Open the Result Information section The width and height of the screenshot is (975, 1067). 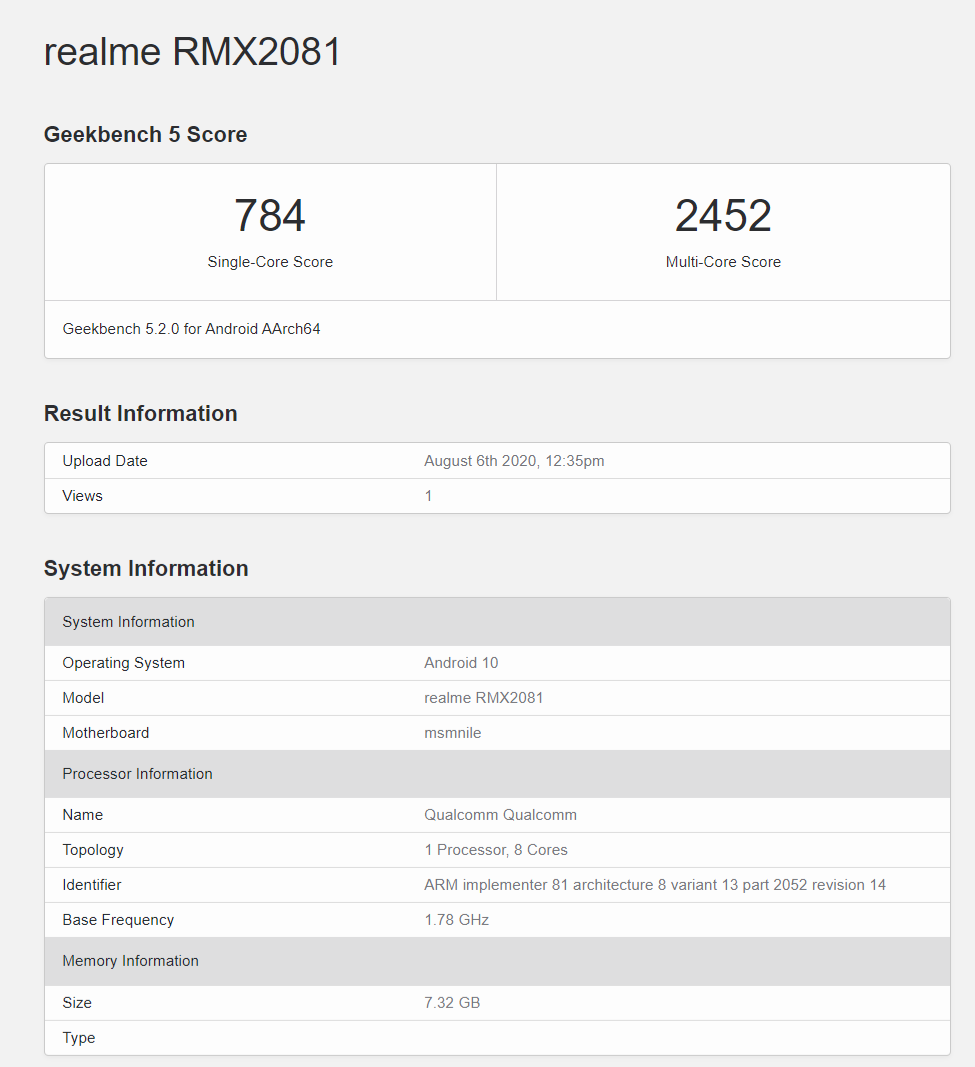click(x=140, y=413)
